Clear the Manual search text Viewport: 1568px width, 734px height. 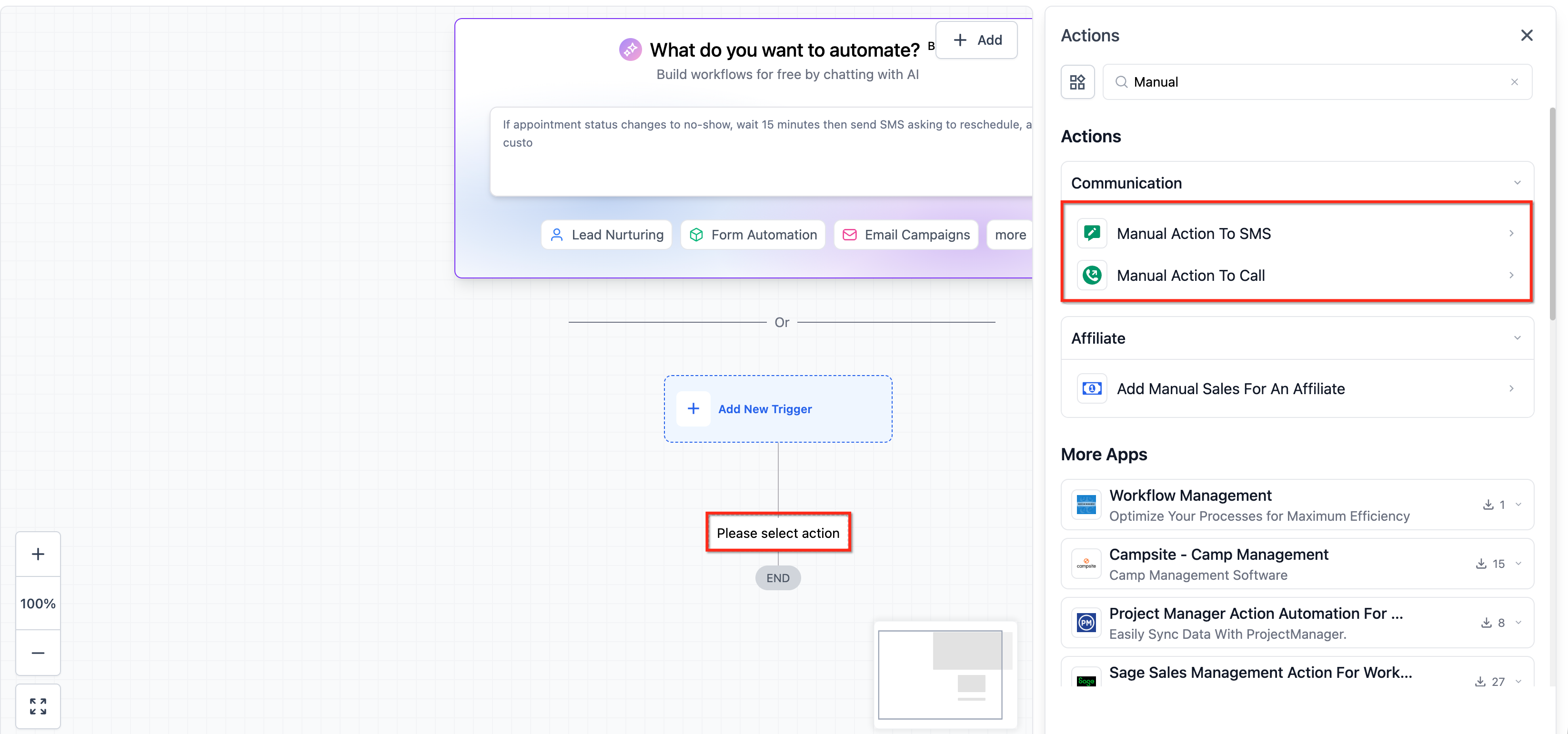click(x=1514, y=82)
